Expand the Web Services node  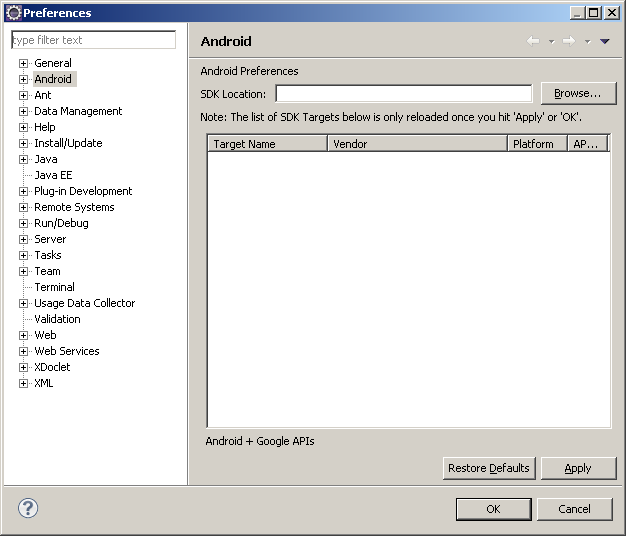pos(23,351)
